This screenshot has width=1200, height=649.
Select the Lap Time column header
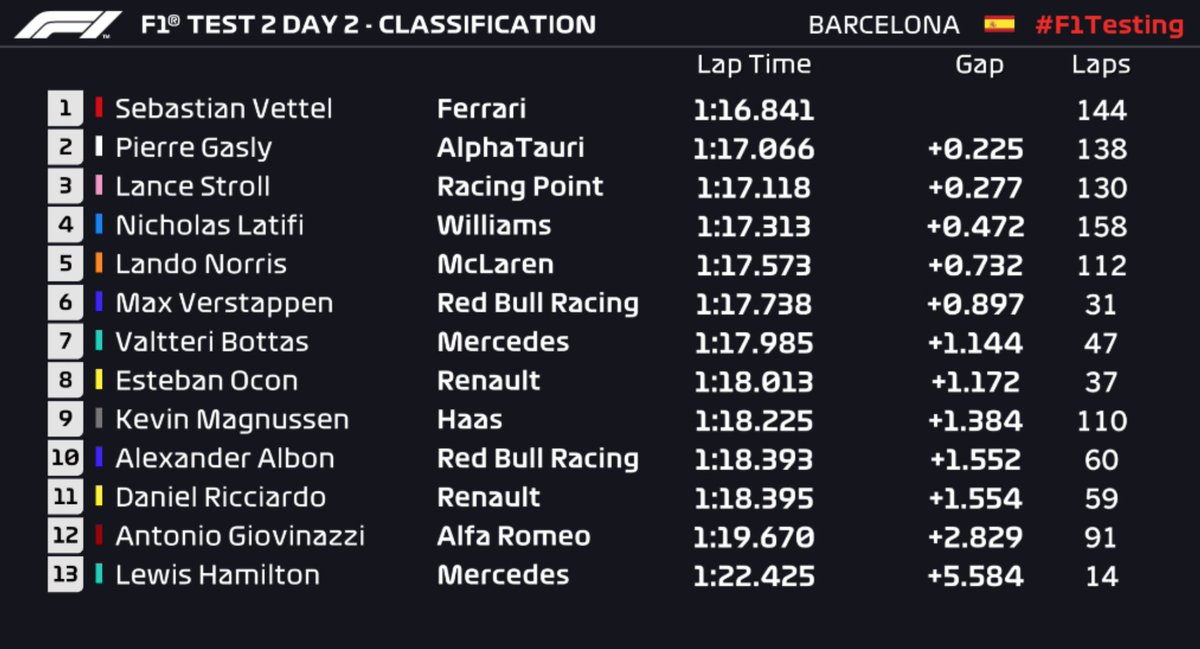tap(753, 65)
